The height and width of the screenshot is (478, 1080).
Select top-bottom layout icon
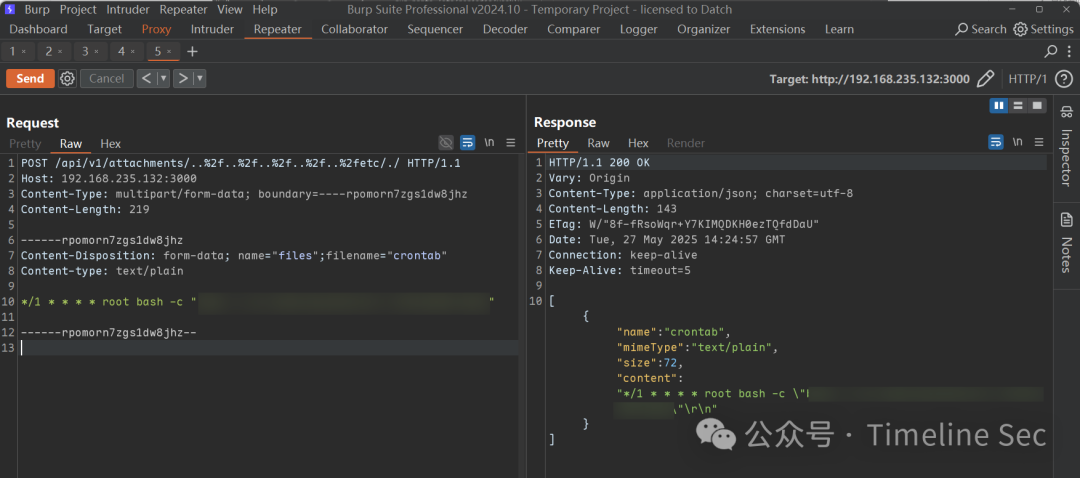pos(1018,105)
